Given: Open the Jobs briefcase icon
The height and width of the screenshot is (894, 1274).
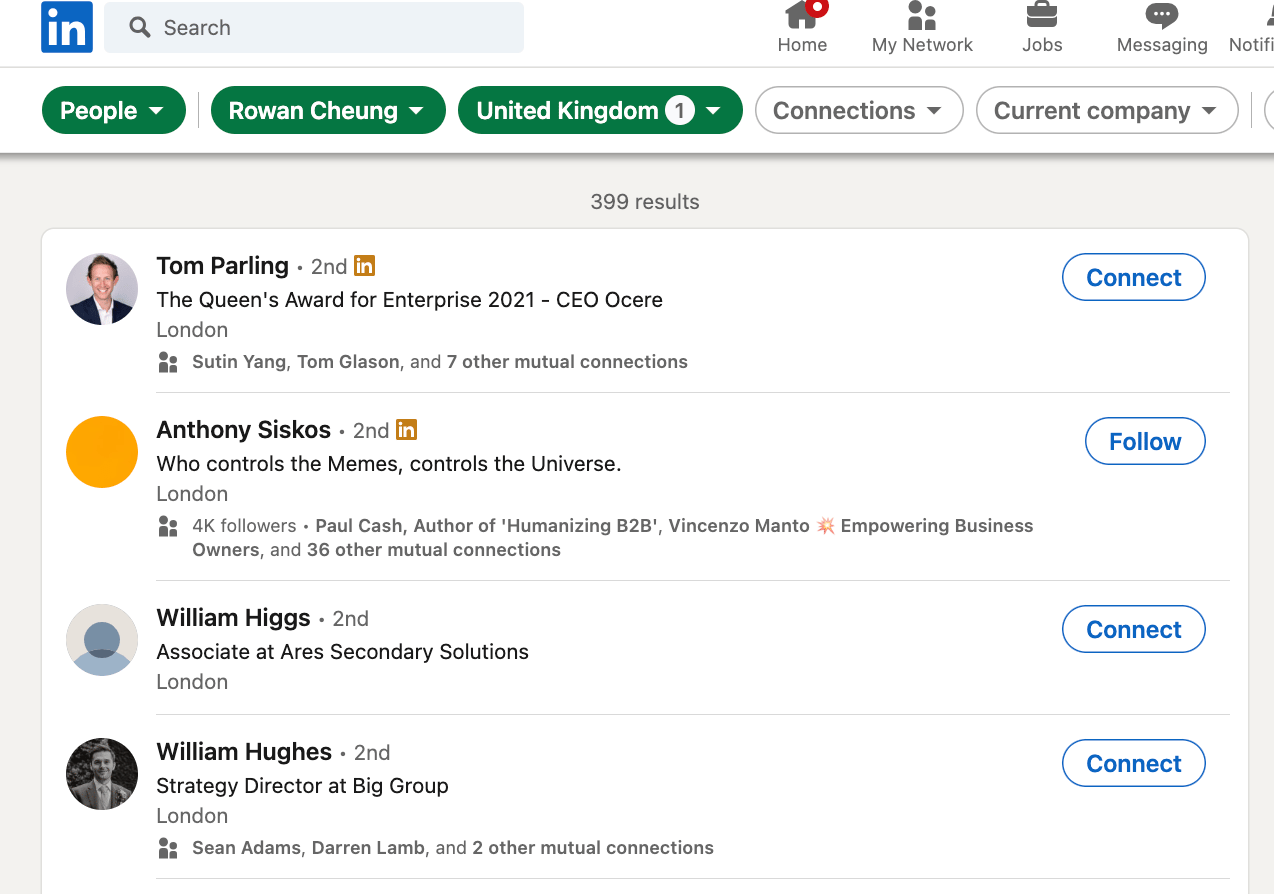Looking at the screenshot, I should [x=1042, y=16].
